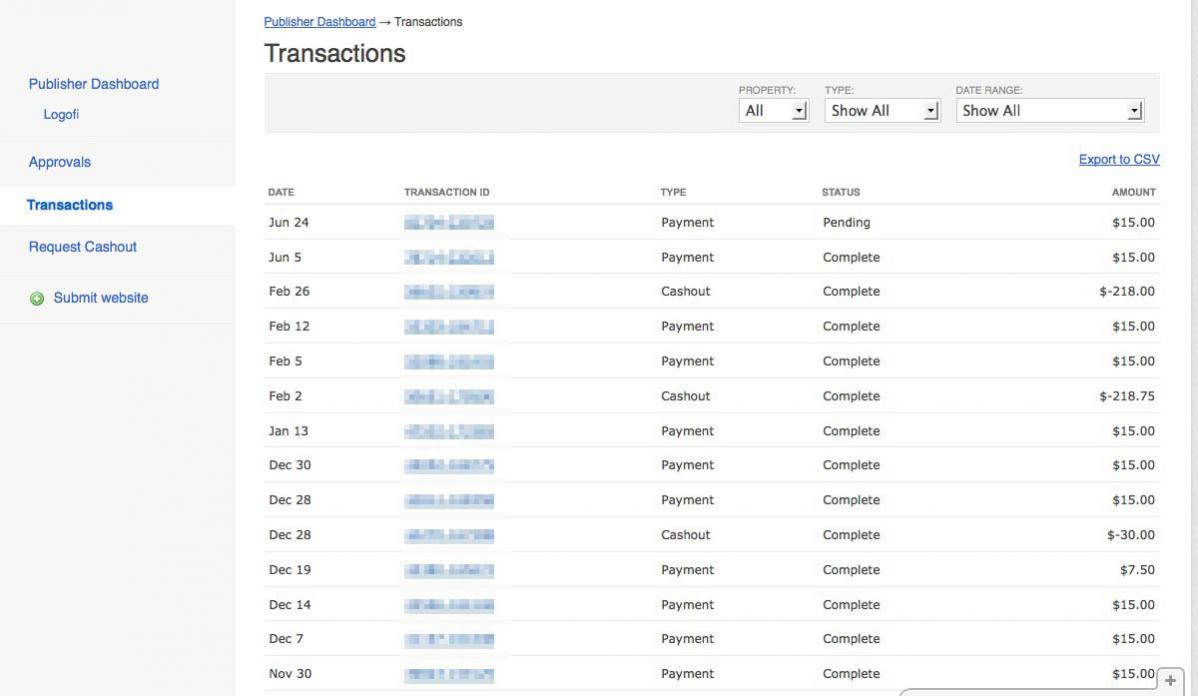
Task: Select the Jun 24 pending payment row
Action: point(710,223)
